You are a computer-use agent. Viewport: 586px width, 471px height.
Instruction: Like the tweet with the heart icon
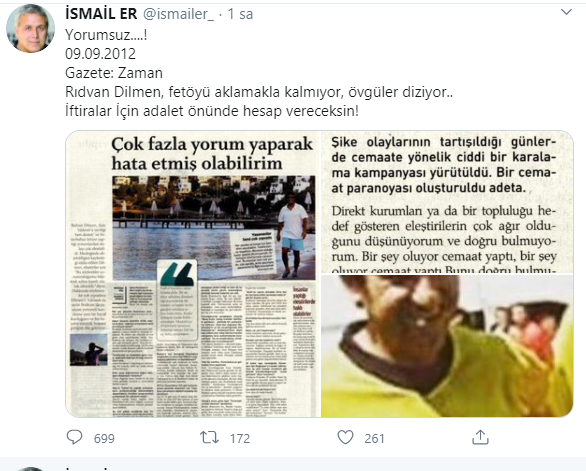[345, 437]
